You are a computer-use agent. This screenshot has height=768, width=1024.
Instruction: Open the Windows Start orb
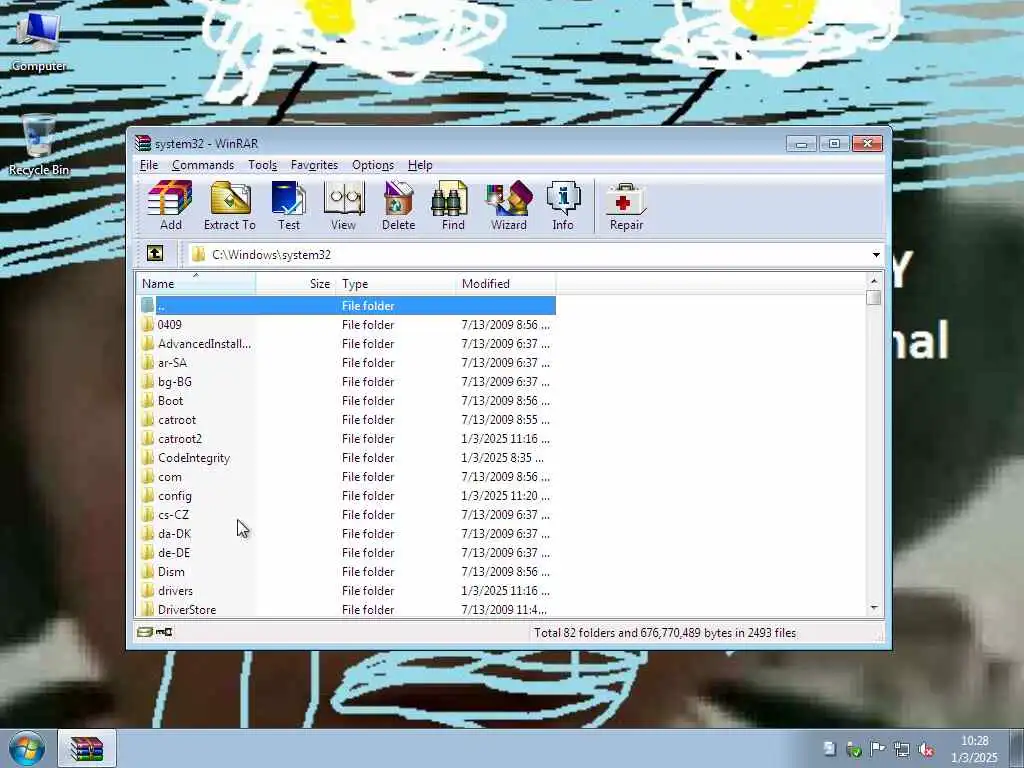tap(27, 748)
